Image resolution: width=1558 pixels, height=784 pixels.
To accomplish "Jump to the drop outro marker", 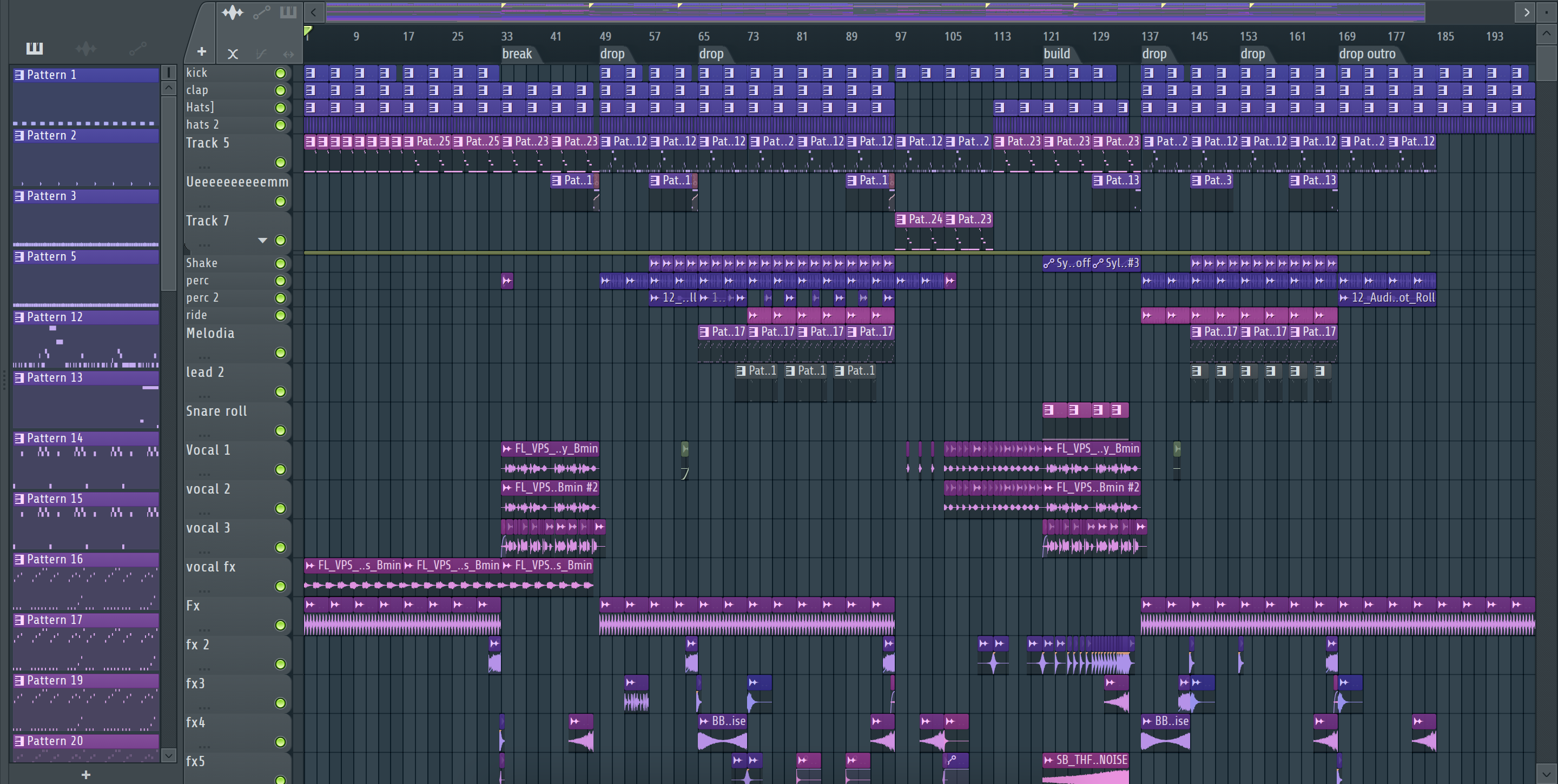I will click(1367, 54).
